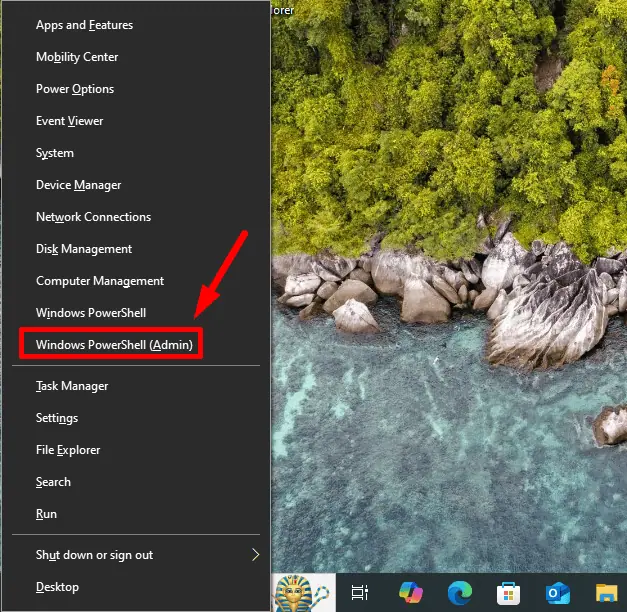
Task: Open Microsoft Store on the taskbar
Action: [509, 594]
